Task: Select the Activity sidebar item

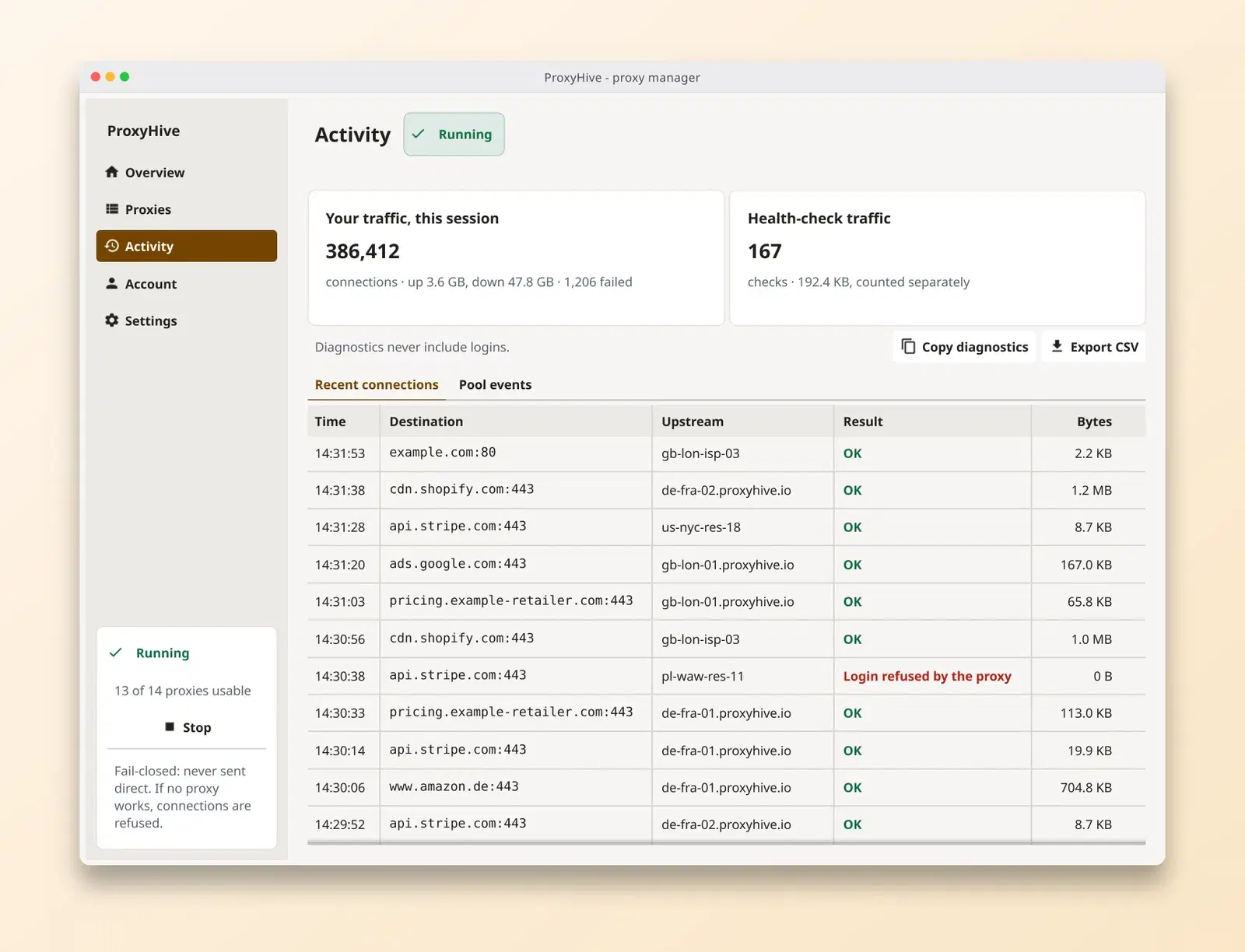Action: pyautogui.click(x=187, y=246)
